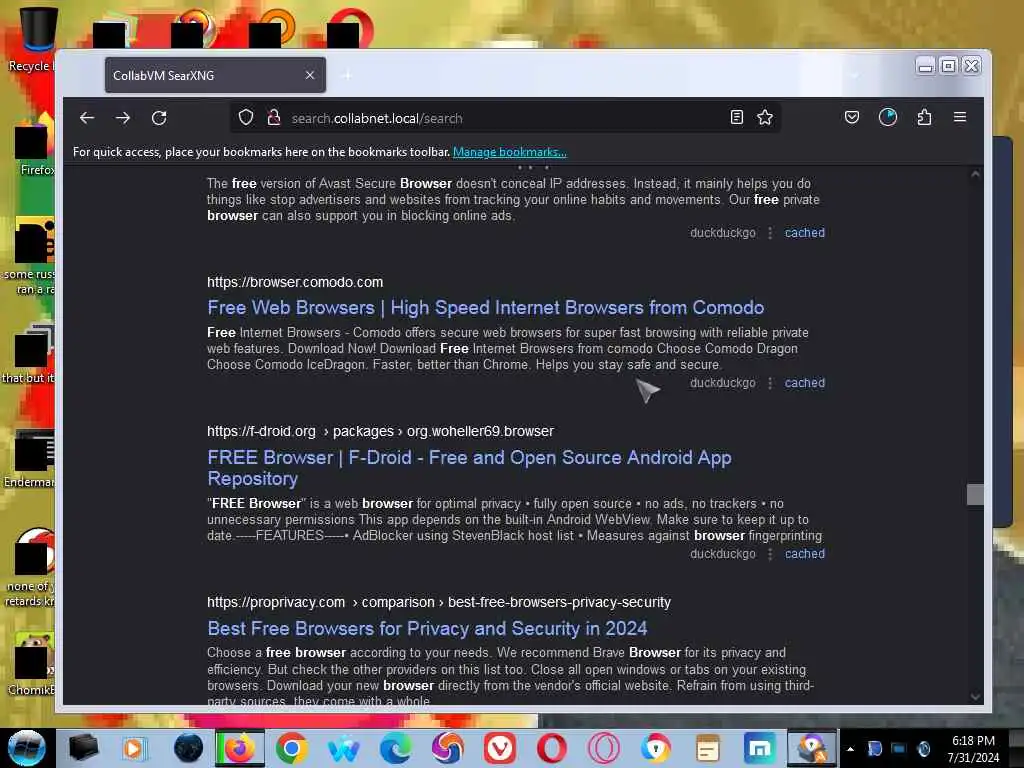
Task: Close the CollabVM SearXNG tab
Action: [x=310, y=75]
